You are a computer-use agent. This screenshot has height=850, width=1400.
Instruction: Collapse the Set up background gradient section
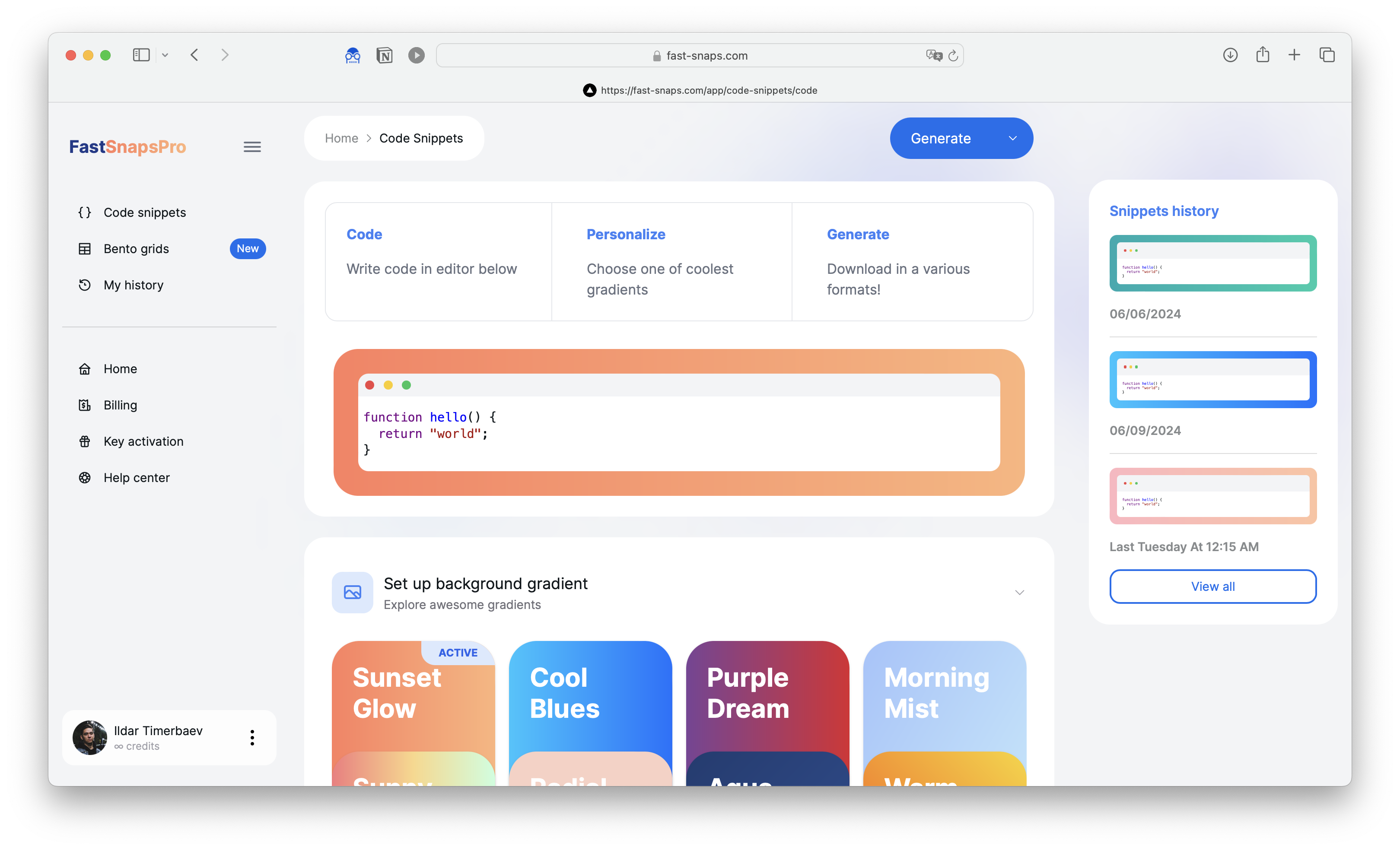[x=1019, y=593]
